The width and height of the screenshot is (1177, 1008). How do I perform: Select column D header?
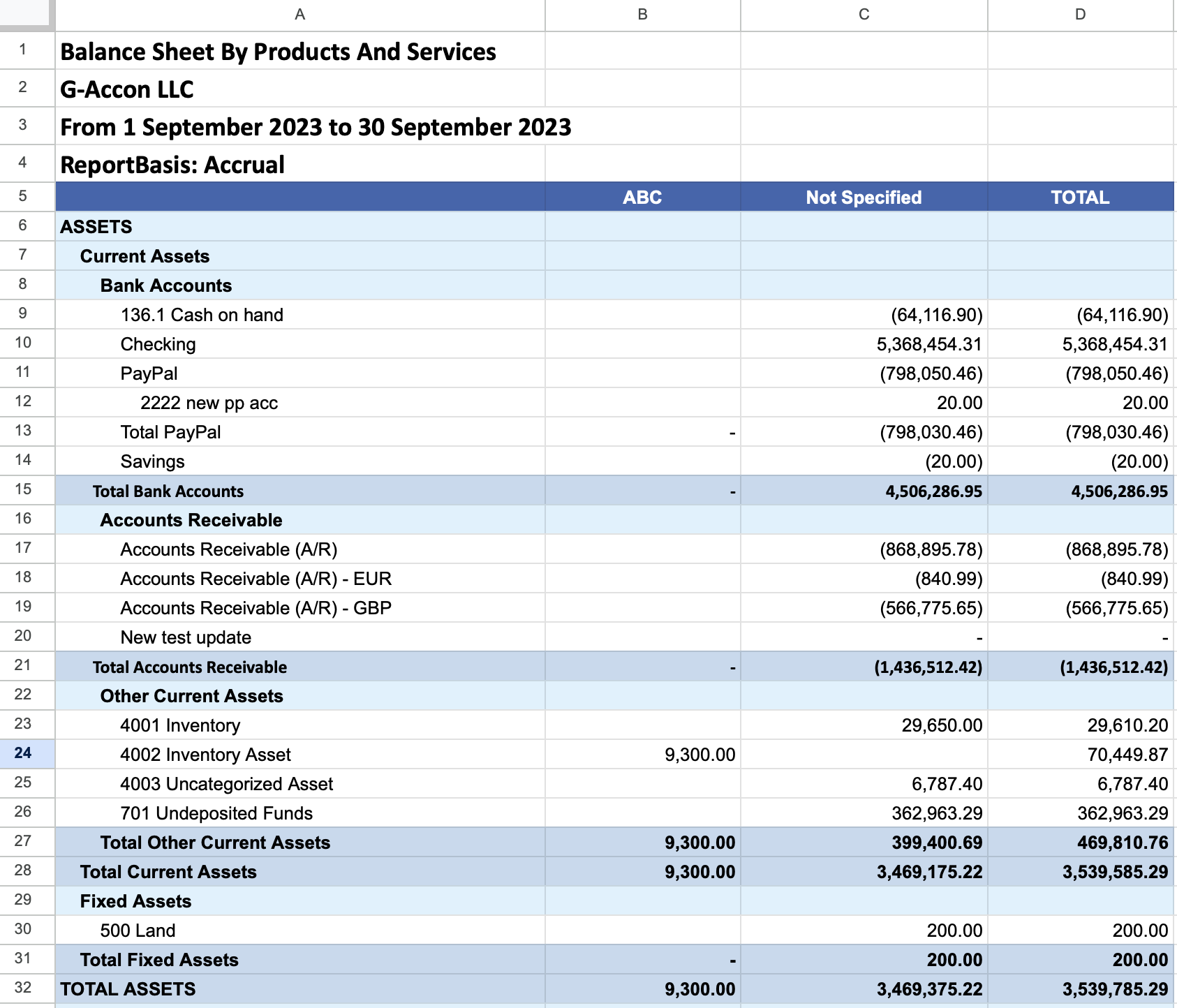pyautogui.click(x=1081, y=15)
